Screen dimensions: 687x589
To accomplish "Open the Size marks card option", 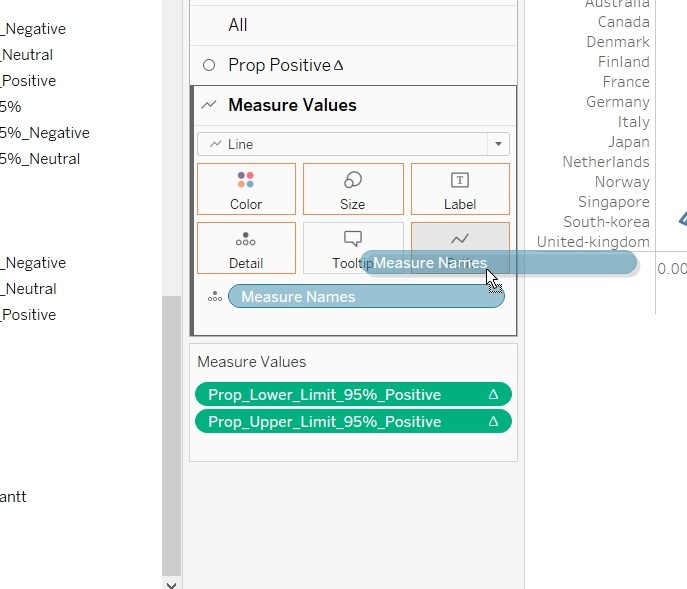I will click(x=352, y=189).
